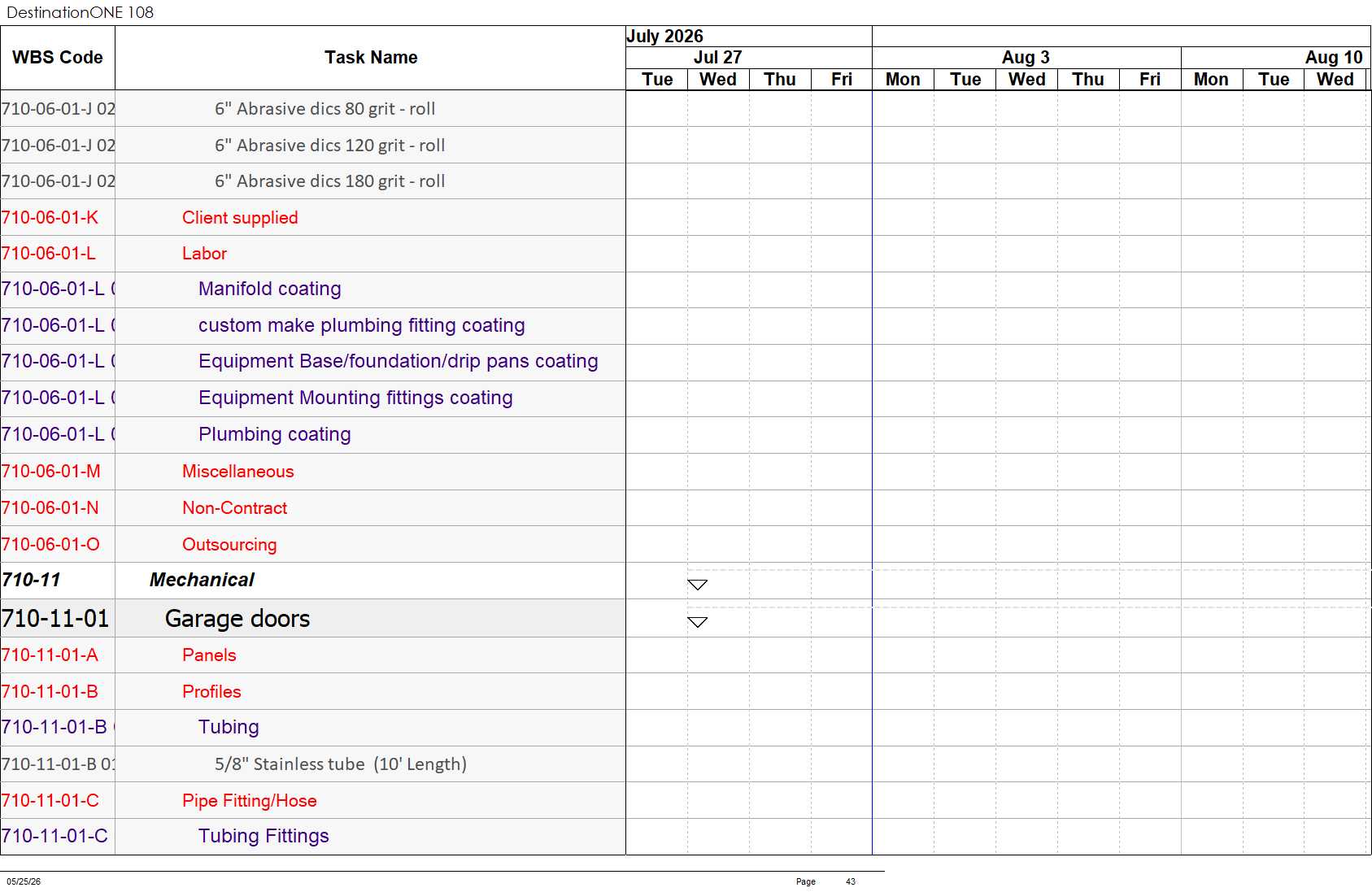Select the Manifold coating task

point(270,289)
